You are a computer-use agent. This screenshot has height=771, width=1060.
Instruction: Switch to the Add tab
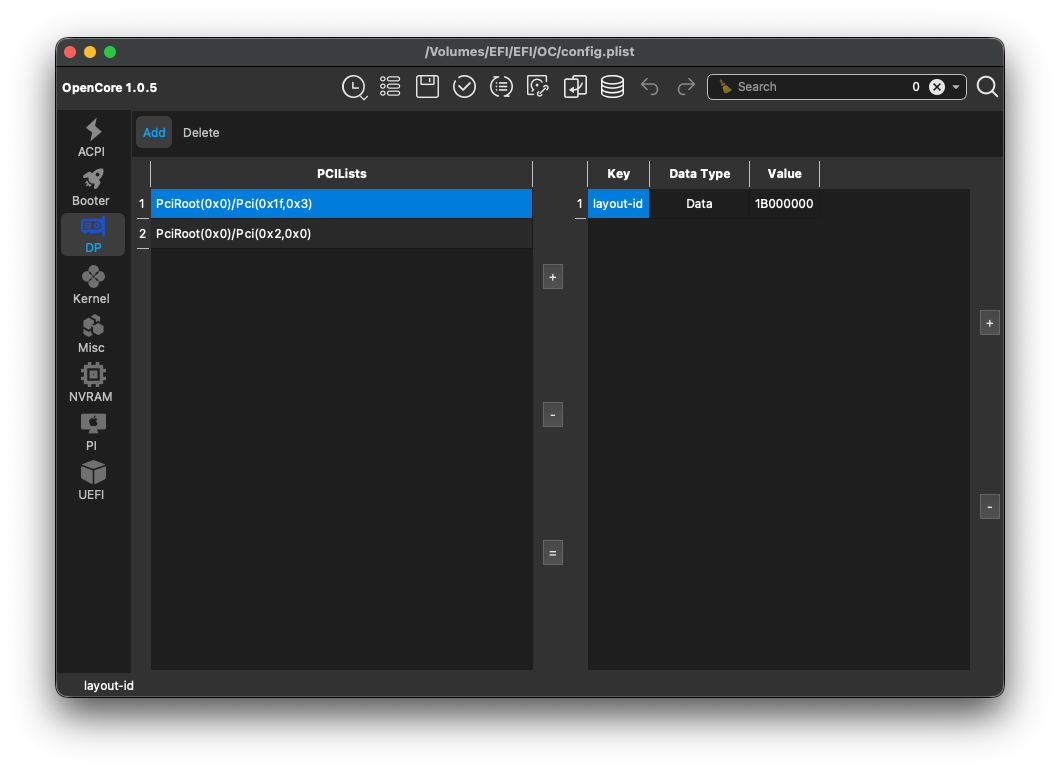pos(154,132)
